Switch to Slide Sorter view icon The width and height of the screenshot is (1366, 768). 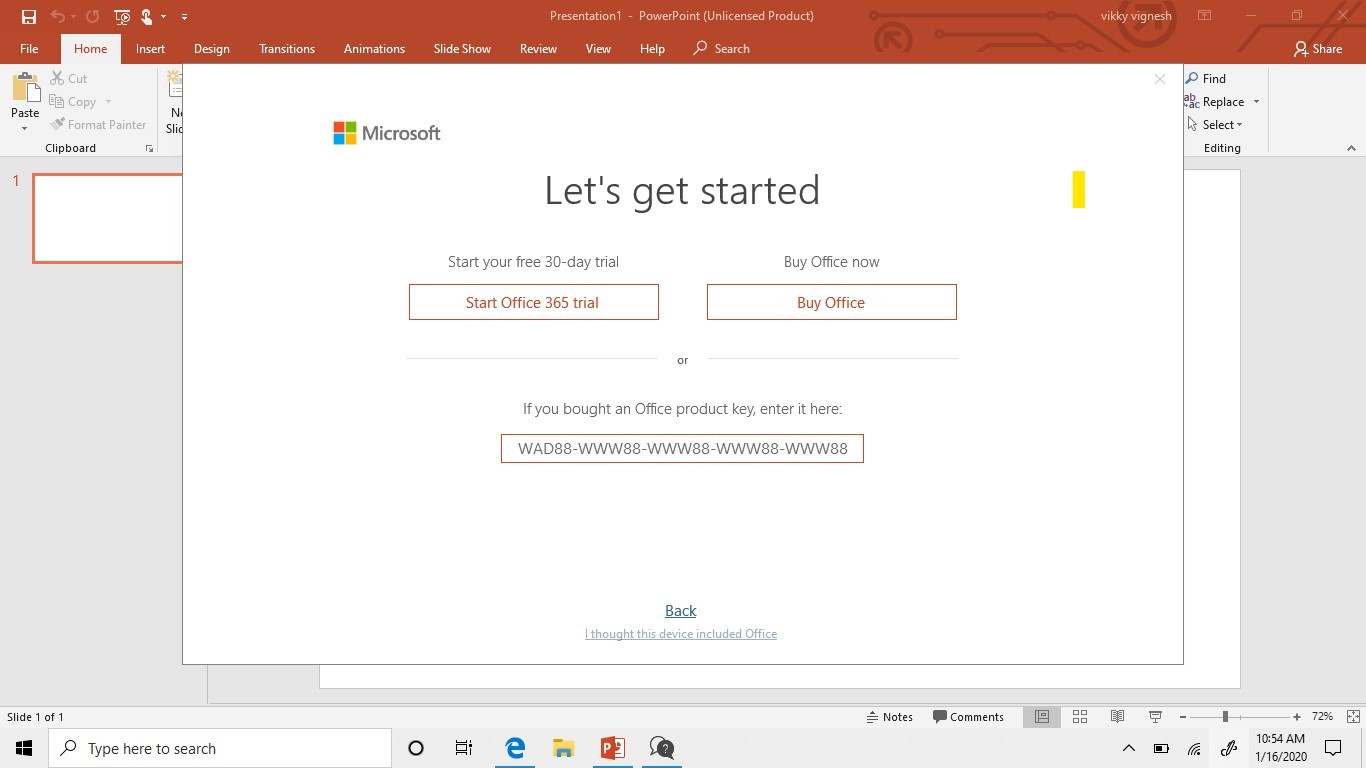1080,717
